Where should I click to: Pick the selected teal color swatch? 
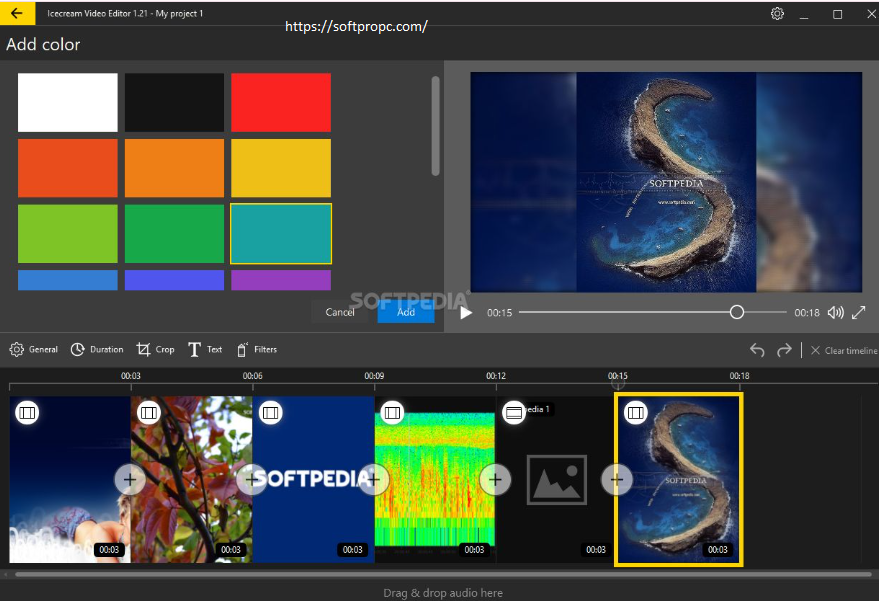click(x=281, y=234)
